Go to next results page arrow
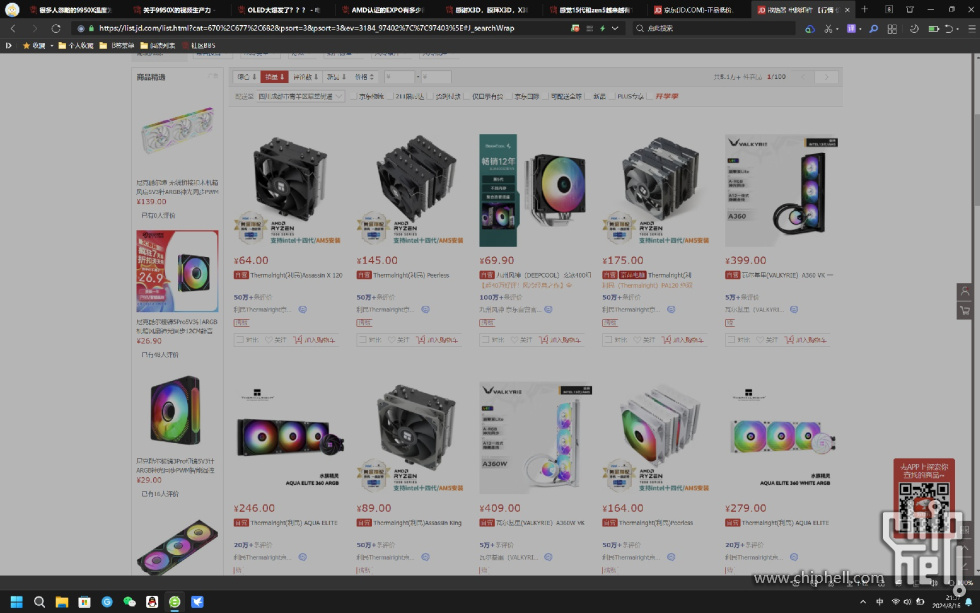Viewport: 980px width, 613px height. point(826,77)
